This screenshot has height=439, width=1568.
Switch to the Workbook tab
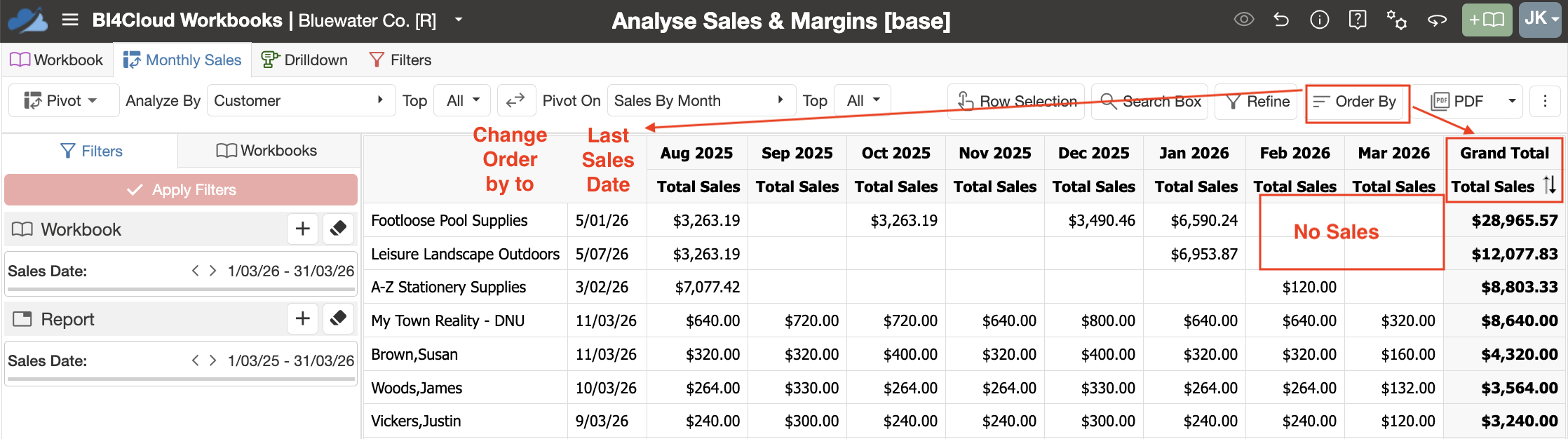(x=57, y=60)
